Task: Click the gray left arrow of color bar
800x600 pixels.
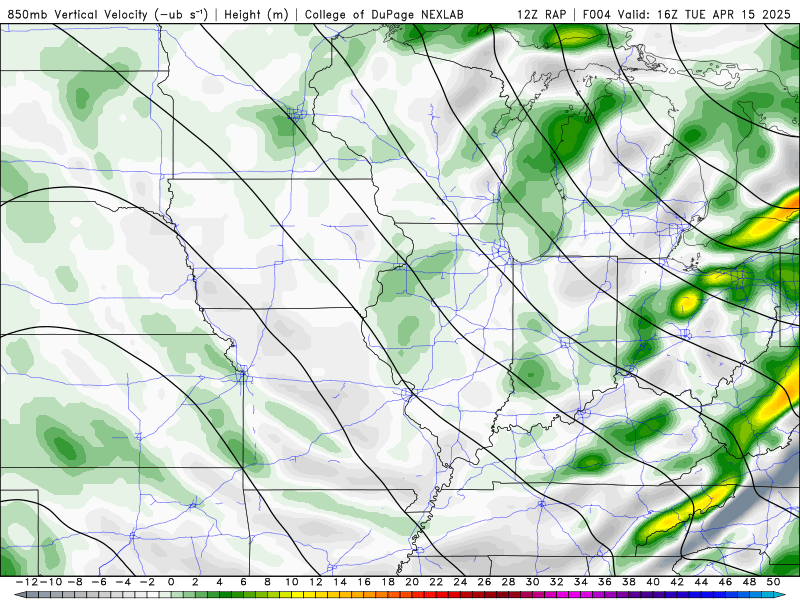Action: click(x=19, y=595)
